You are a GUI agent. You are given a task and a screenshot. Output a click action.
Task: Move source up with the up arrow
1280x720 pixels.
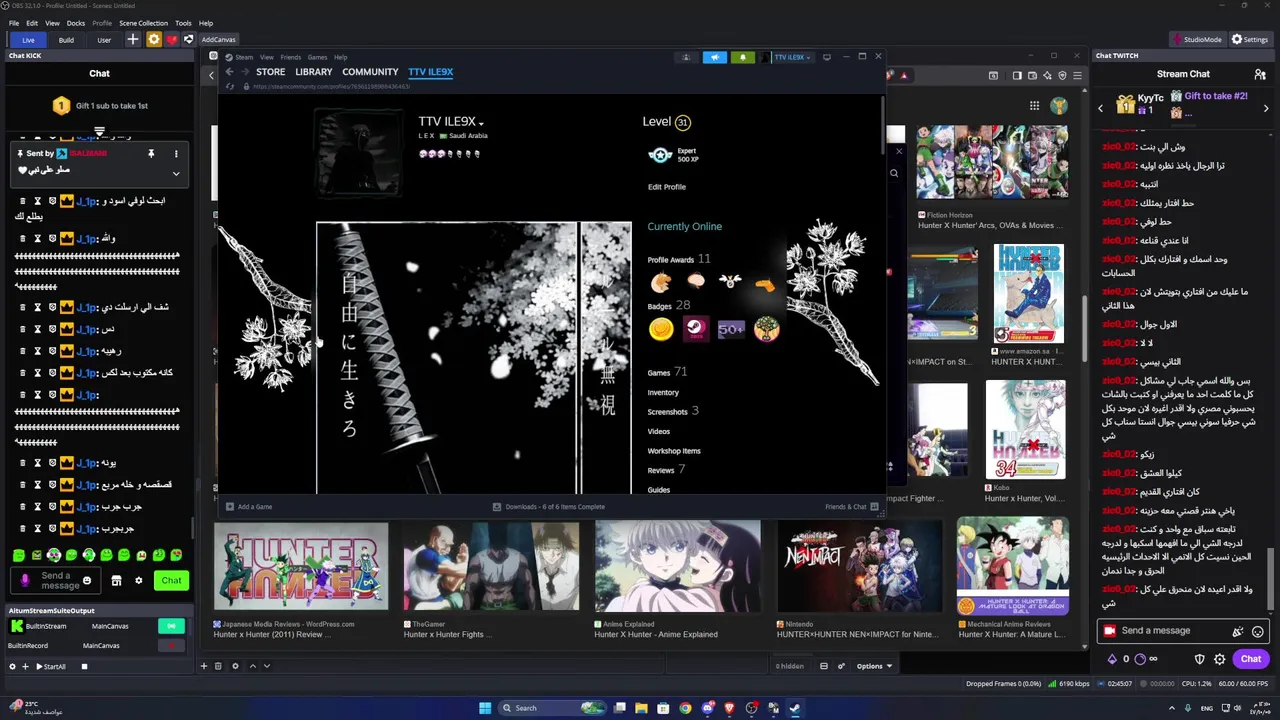[252, 666]
